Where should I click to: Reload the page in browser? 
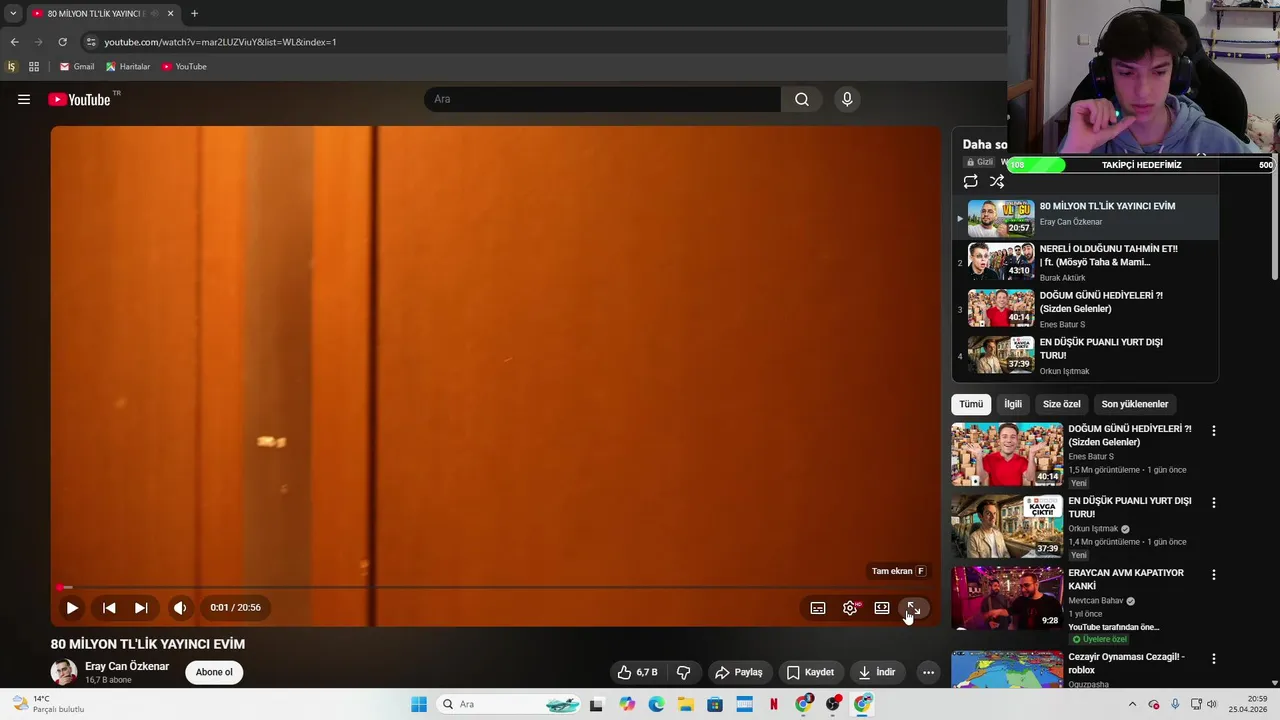(62, 42)
